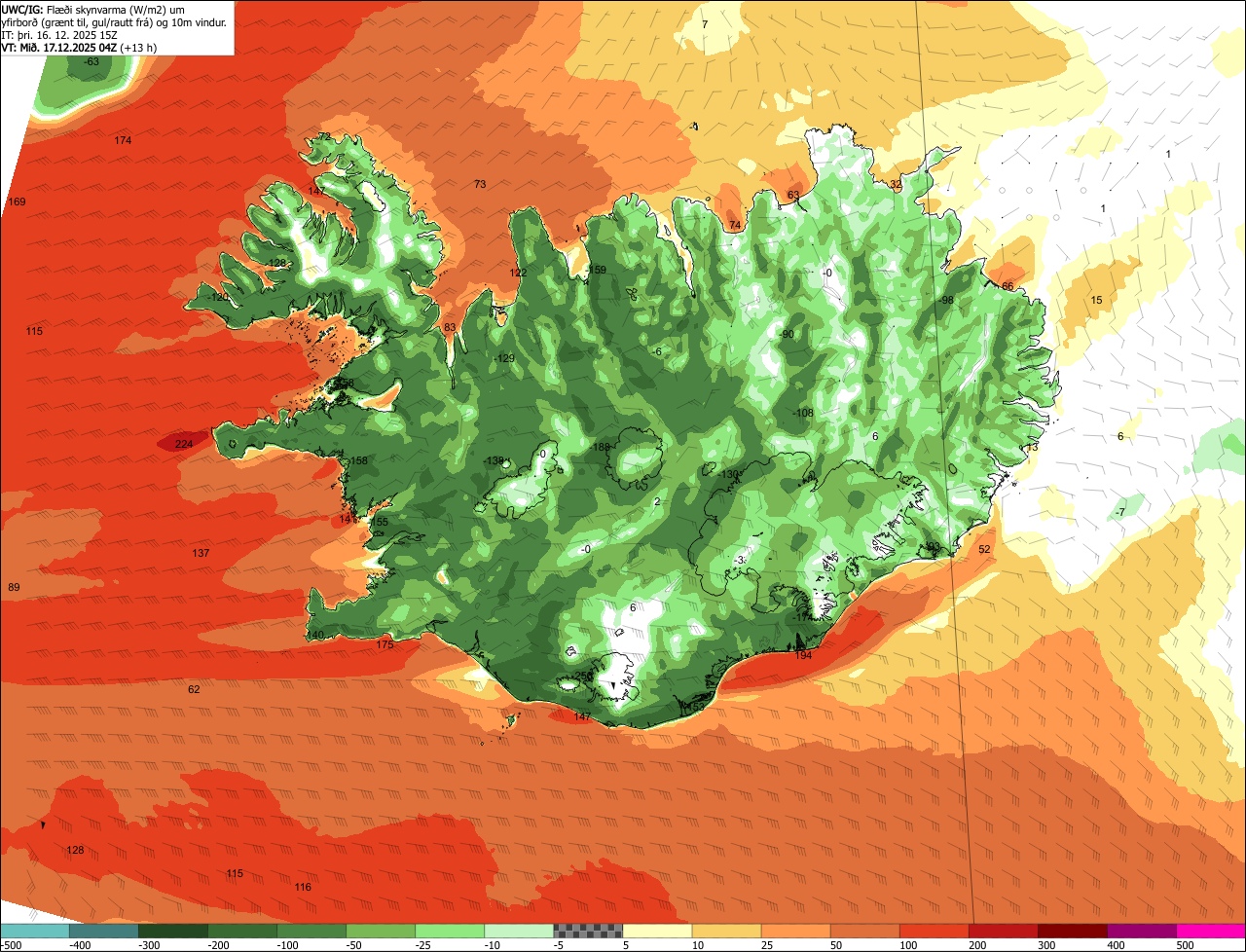The image size is (1246, 952).
Task: Select the 169 value near the western edge
Action: pos(17,201)
